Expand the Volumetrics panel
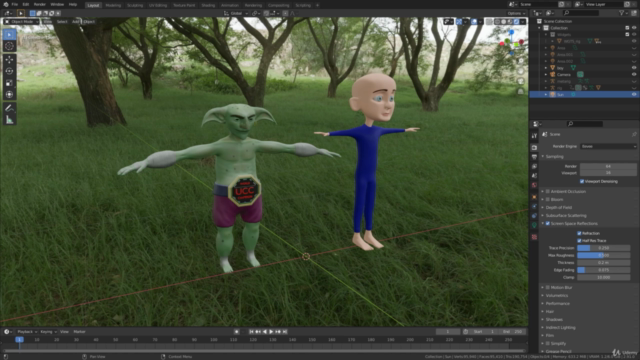Viewport: 640px width, 360px height. coord(543,296)
